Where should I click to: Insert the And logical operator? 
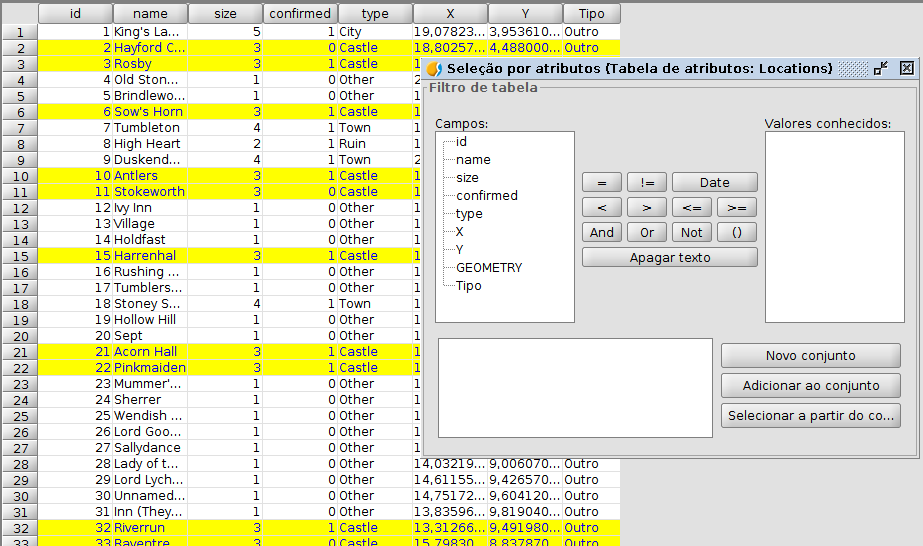(x=601, y=233)
